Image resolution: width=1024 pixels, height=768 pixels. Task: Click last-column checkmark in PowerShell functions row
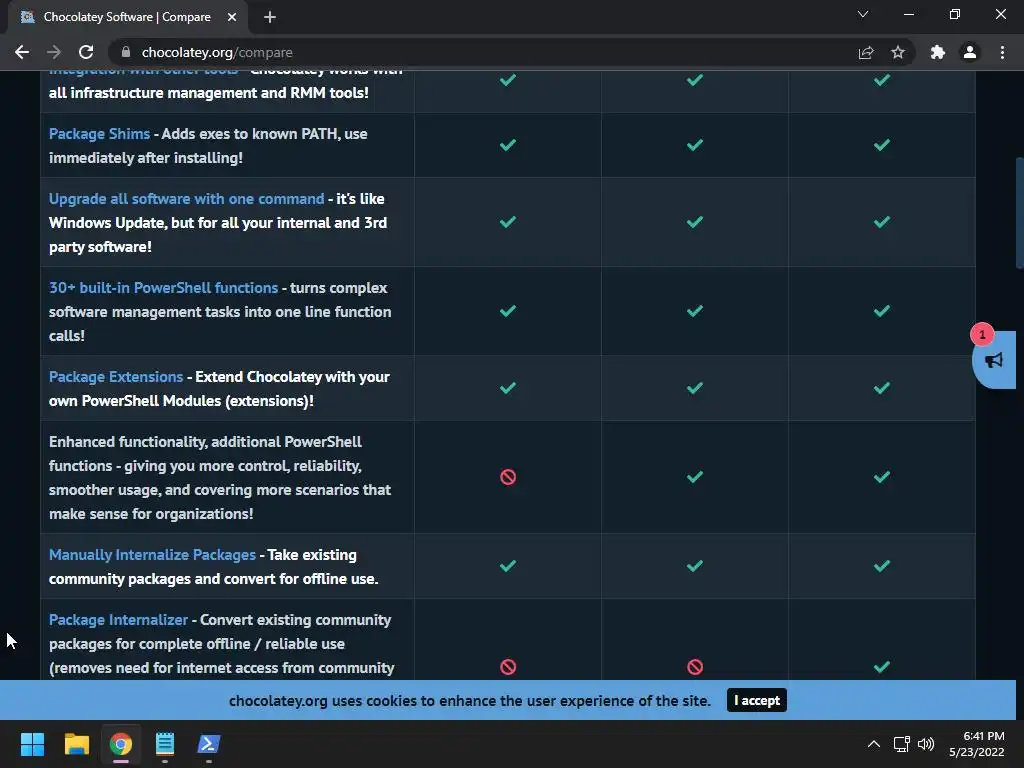[x=882, y=311]
